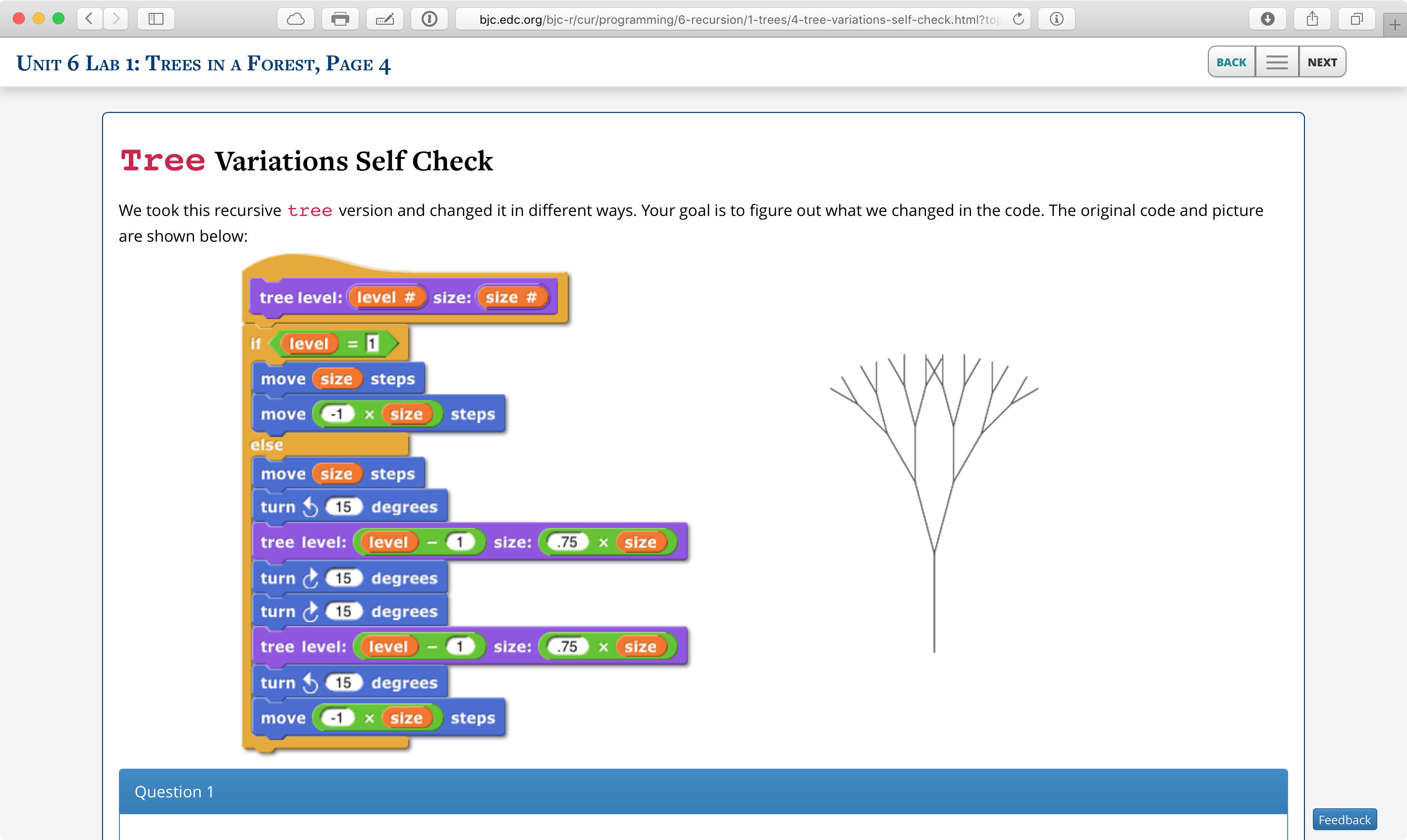
Task: Navigate back using the toolbar back arrow
Action: (88, 19)
